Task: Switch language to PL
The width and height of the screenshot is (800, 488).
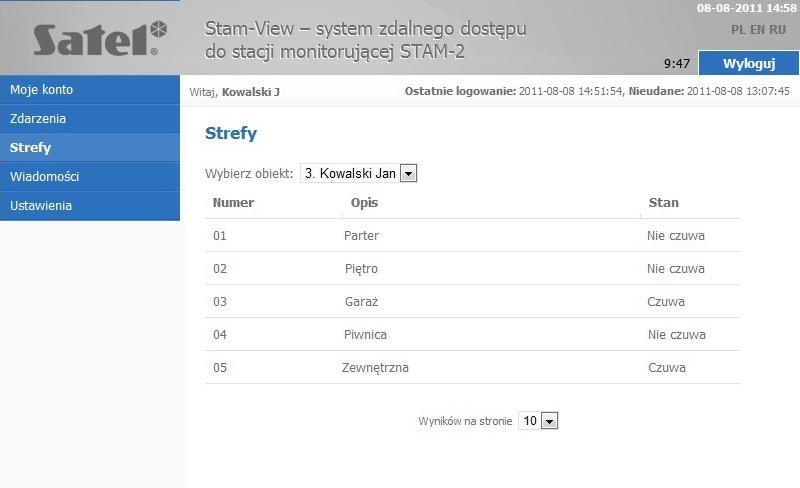Action: coord(738,30)
